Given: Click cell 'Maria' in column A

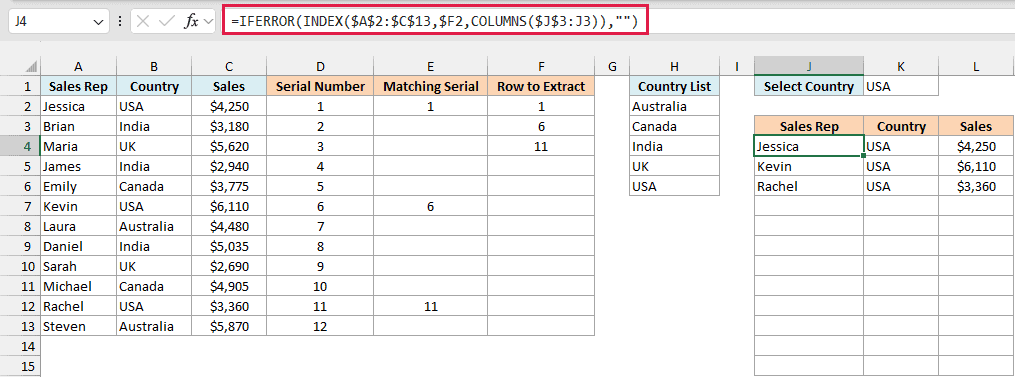Looking at the screenshot, I should coord(78,146).
